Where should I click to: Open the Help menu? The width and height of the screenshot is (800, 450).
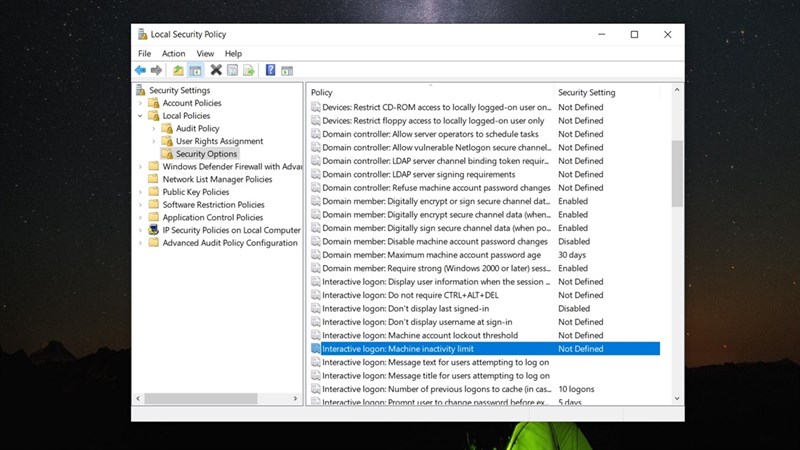pos(233,54)
